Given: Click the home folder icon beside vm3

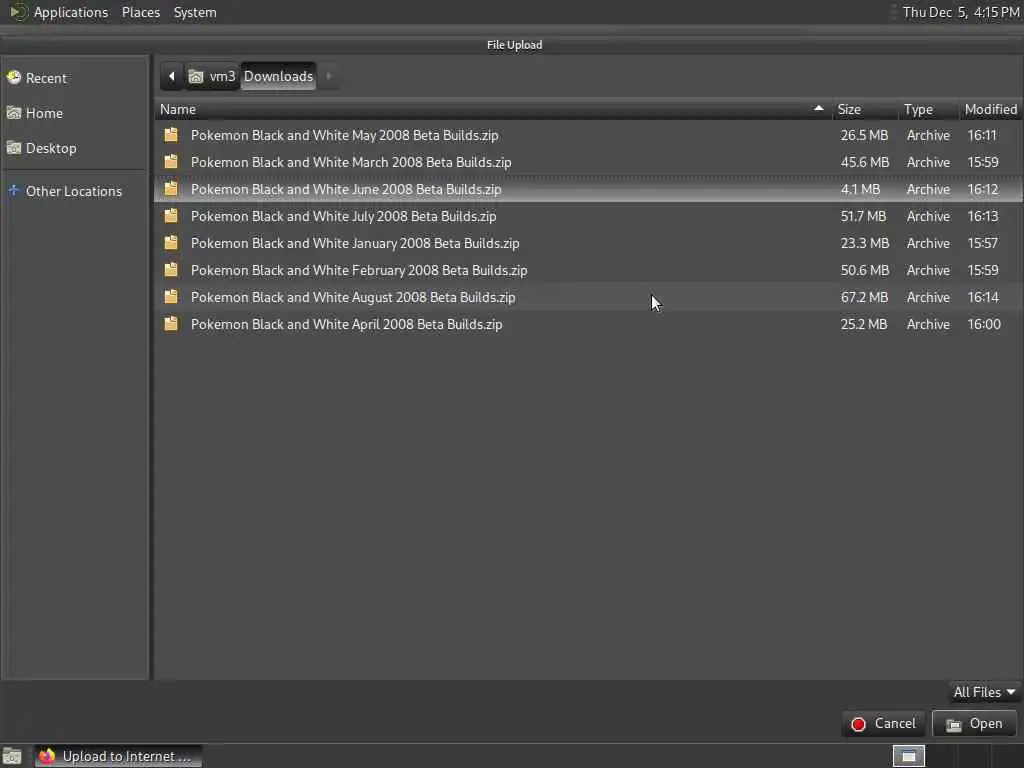Looking at the screenshot, I should [196, 77].
